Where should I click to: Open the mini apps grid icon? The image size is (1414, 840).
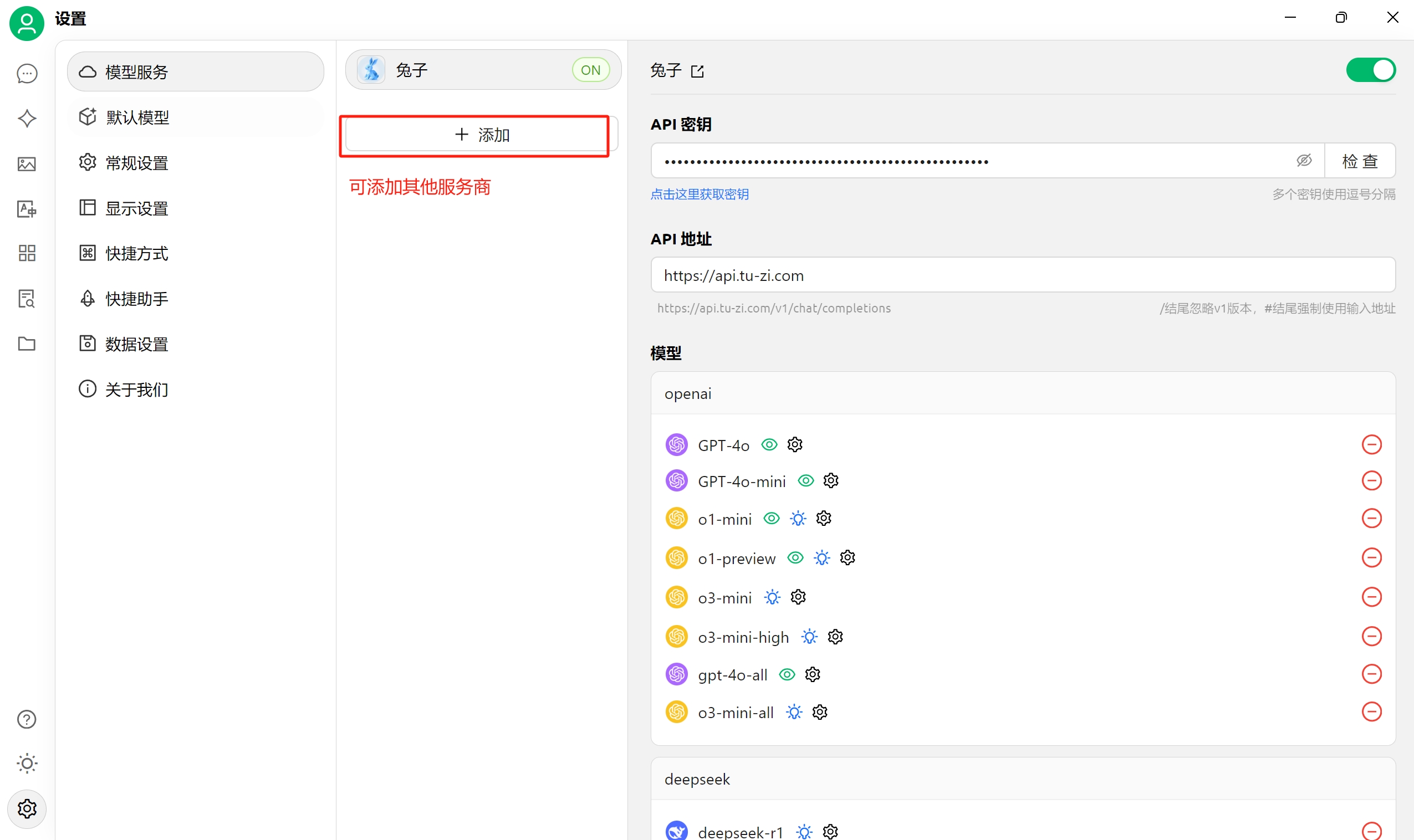pyautogui.click(x=27, y=253)
